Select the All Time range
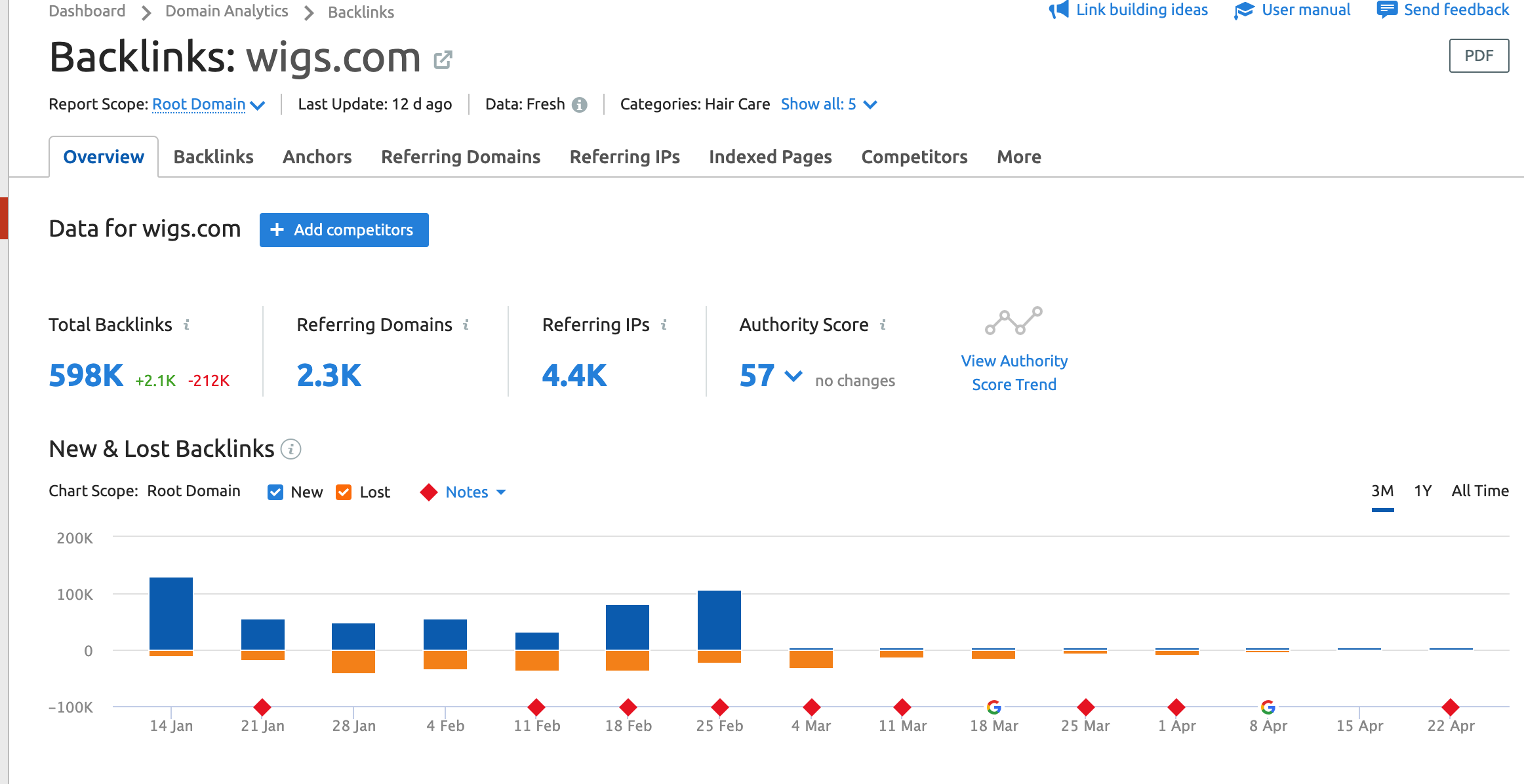 1480,491
